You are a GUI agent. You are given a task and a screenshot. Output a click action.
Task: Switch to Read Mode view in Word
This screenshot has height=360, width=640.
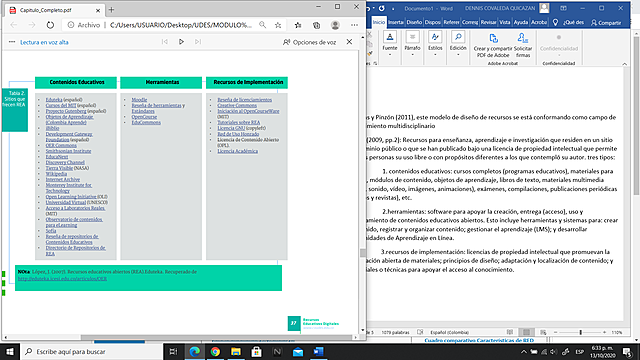[510, 332]
